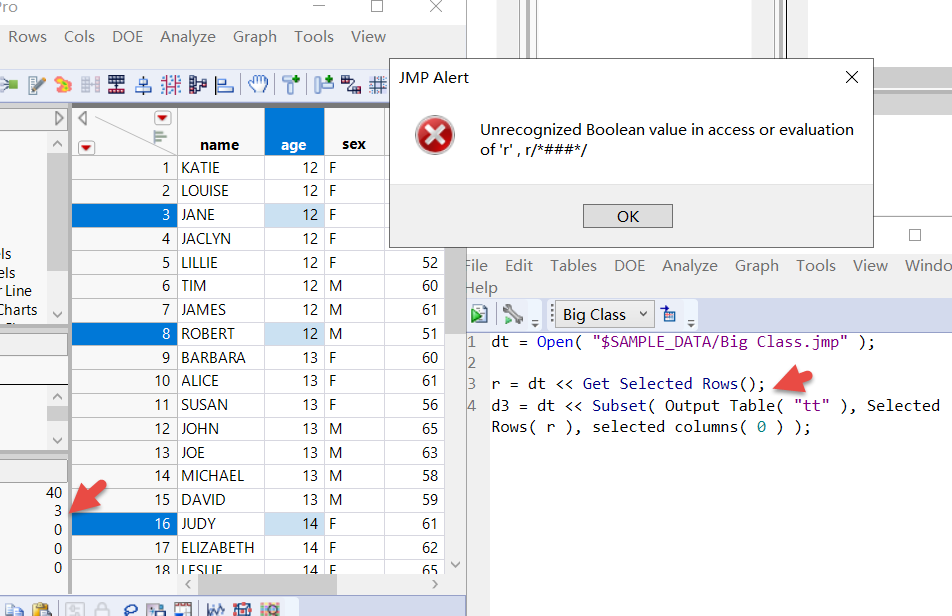Viewport: 952px width, 616px height.
Task: Open the Tables menu in the script window
Action: [573, 266]
